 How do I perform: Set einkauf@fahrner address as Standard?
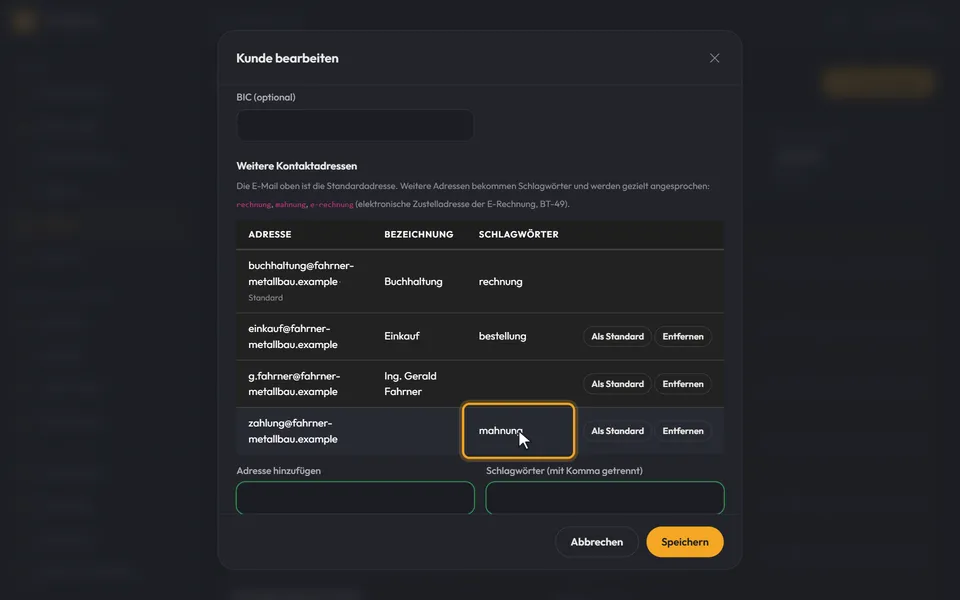(x=617, y=336)
